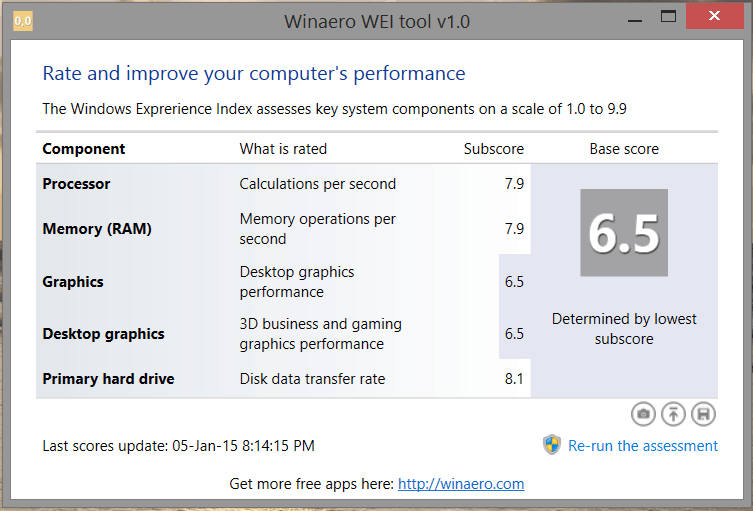
Task: Click the 'Winaero WEI tool v1.0' window title
Action: pyautogui.click(x=377, y=22)
